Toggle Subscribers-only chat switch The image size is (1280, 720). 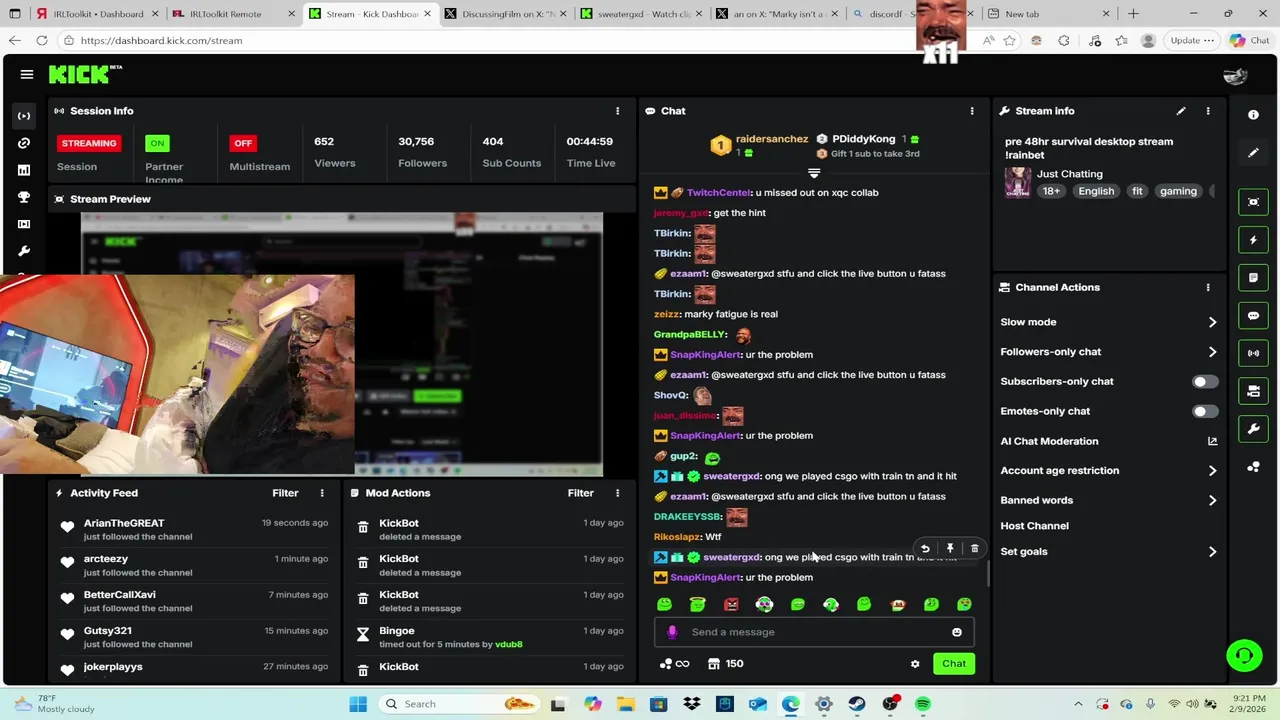(1205, 381)
